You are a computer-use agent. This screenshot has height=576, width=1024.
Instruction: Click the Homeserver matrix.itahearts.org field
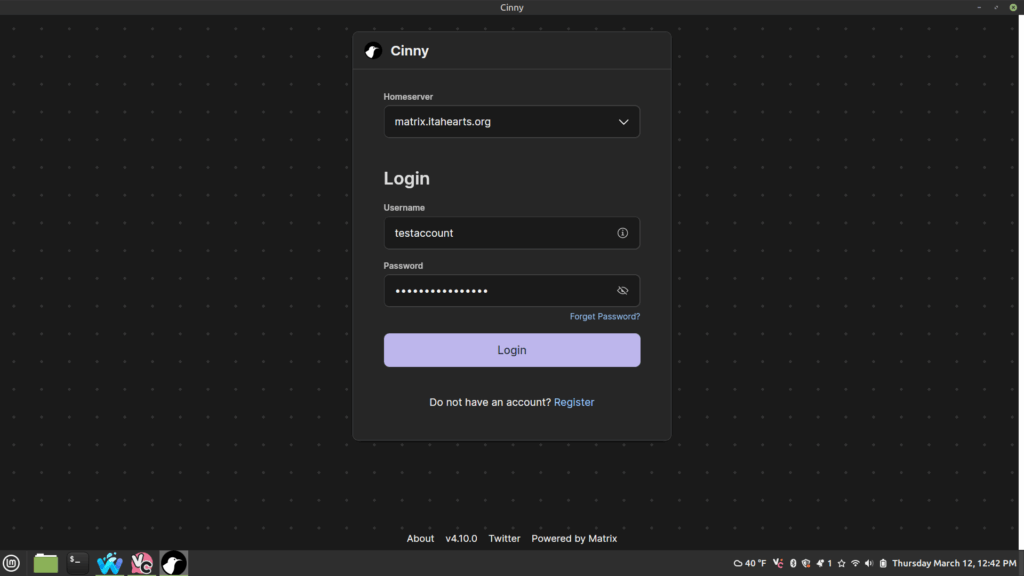point(495,122)
